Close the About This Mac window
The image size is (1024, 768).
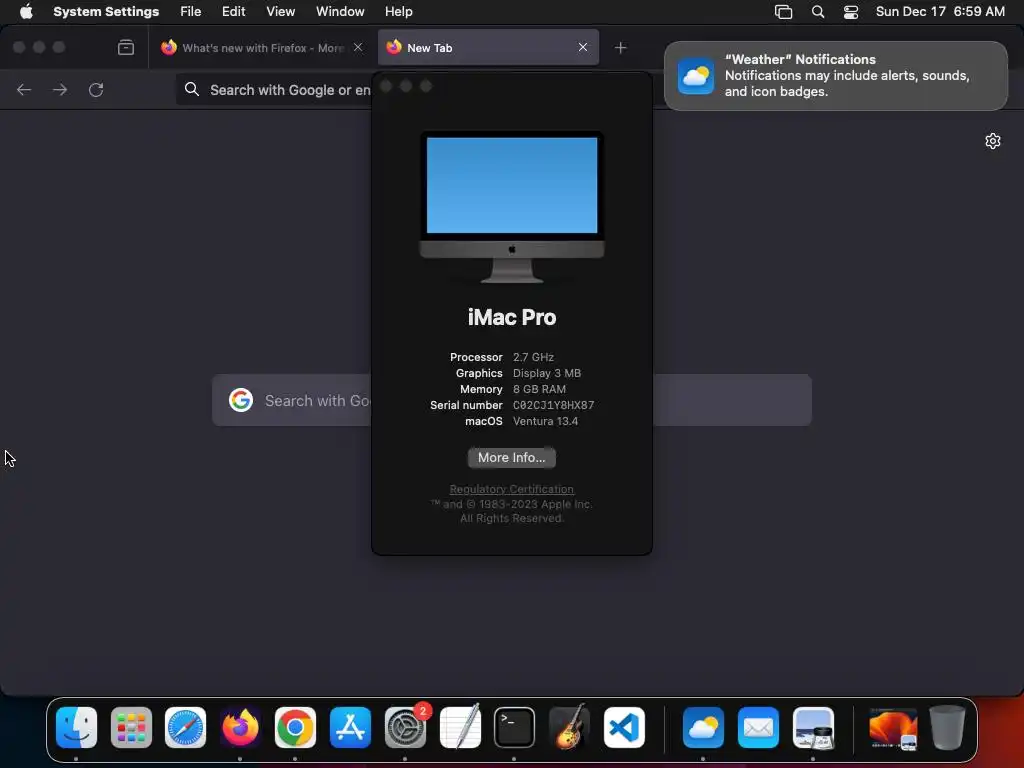pos(386,86)
